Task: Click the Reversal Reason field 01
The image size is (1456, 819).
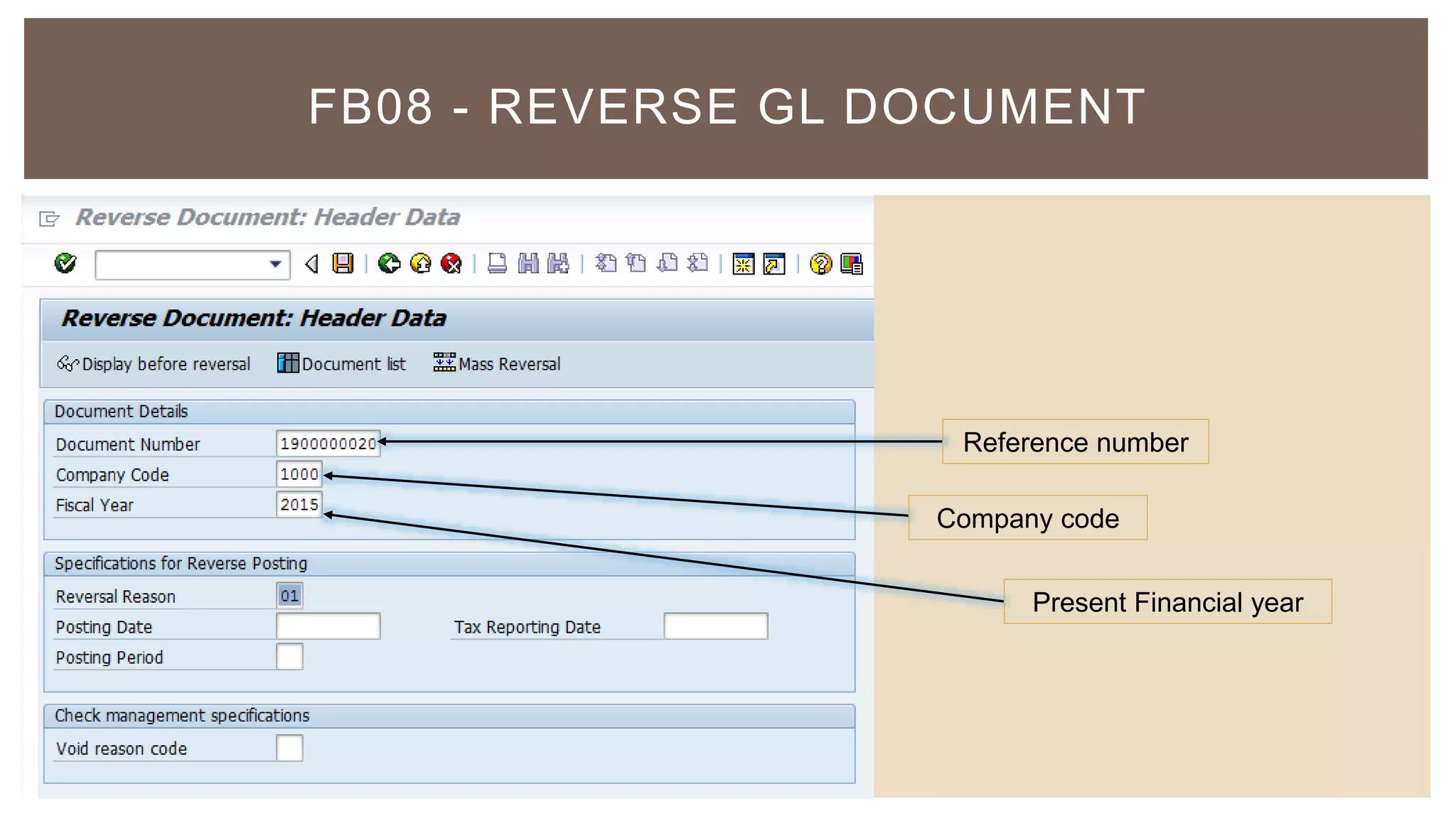Action: [289, 596]
